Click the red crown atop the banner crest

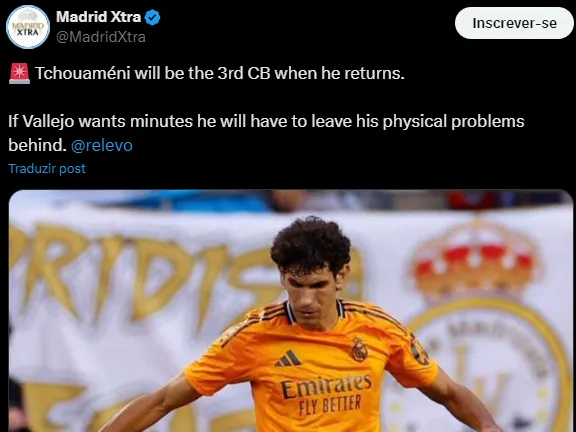tap(475, 259)
